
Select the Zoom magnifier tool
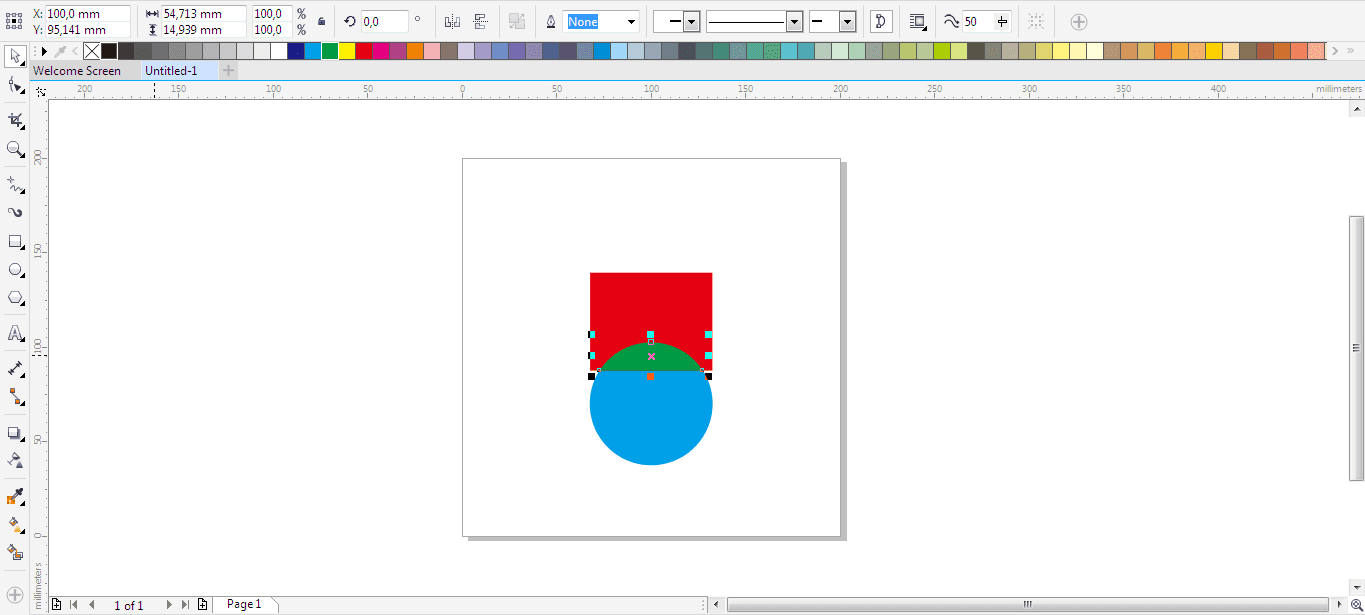coord(15,149)
